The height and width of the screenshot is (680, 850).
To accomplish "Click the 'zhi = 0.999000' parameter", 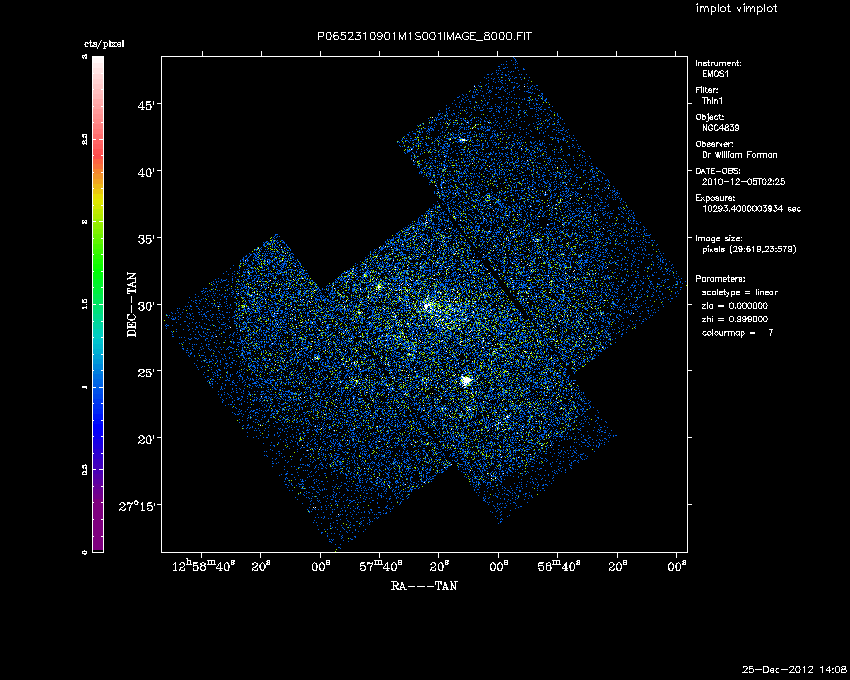I will coord(735,319).
